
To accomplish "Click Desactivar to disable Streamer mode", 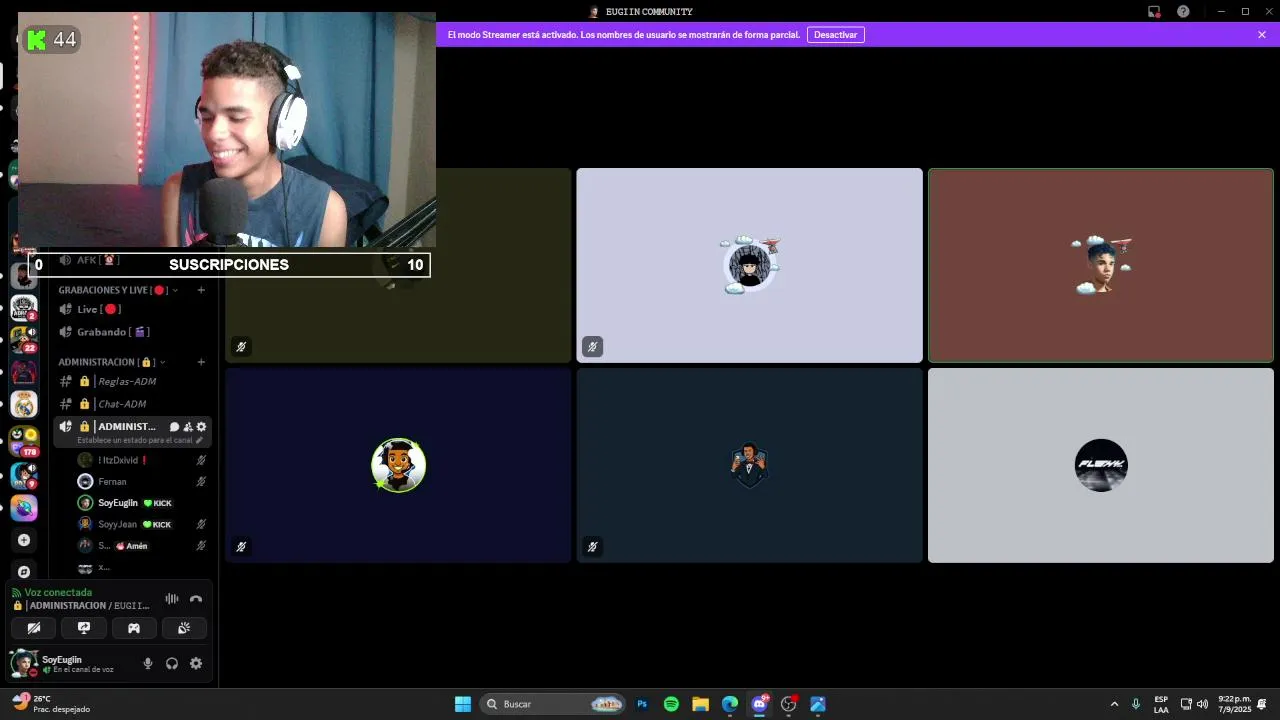I will [836, 35].
